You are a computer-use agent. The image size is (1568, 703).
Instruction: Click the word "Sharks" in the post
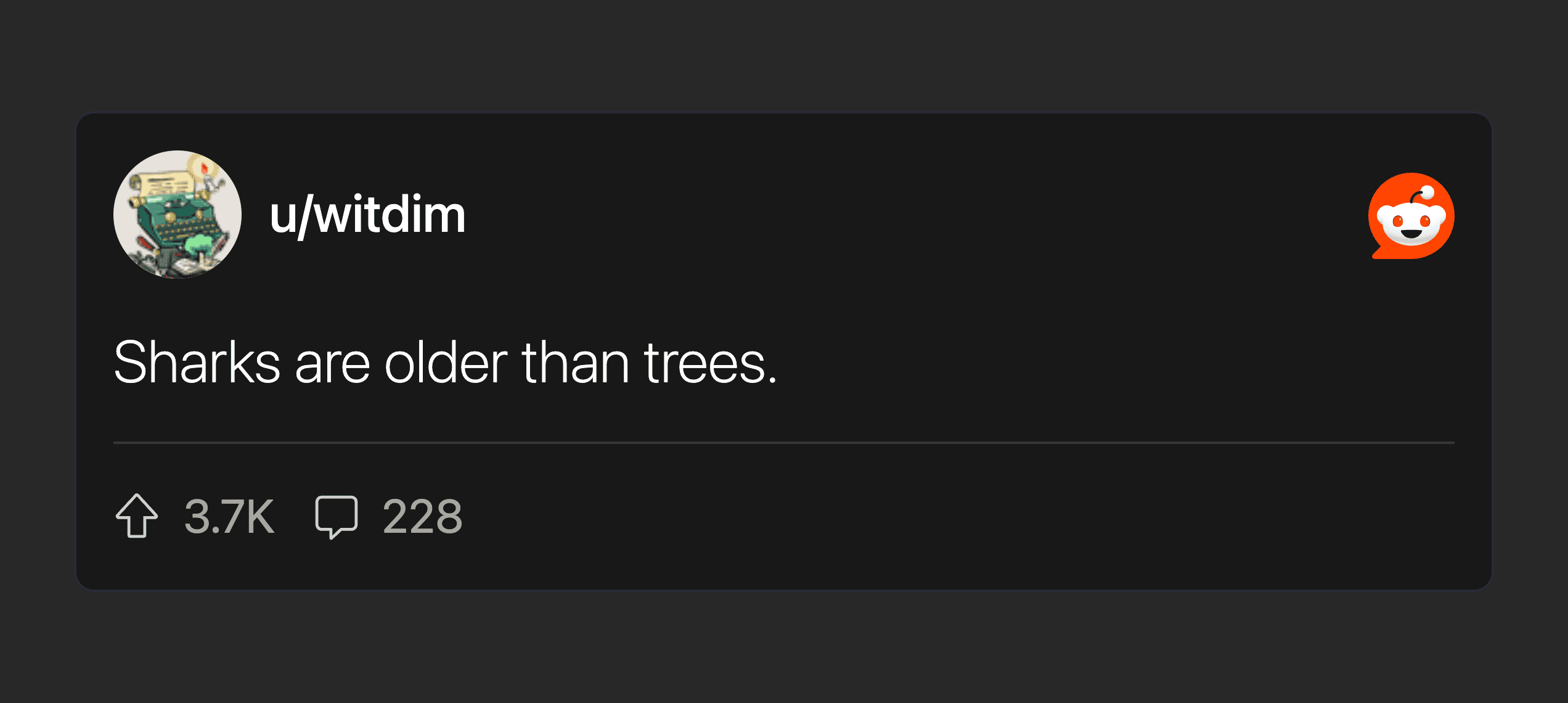(x=197, y=363)
